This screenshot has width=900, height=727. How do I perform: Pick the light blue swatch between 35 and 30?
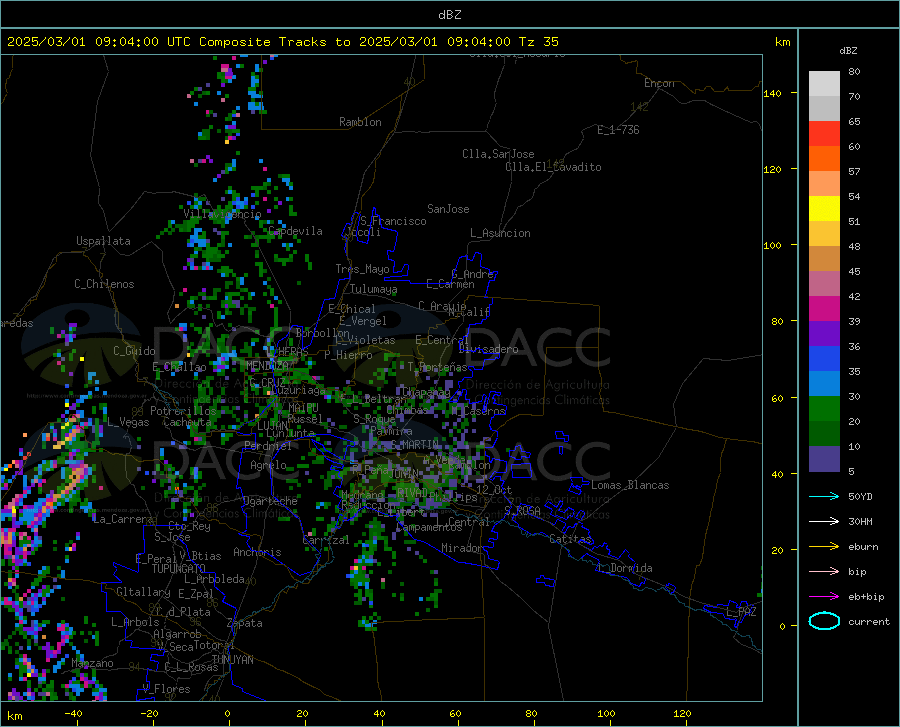824,383
